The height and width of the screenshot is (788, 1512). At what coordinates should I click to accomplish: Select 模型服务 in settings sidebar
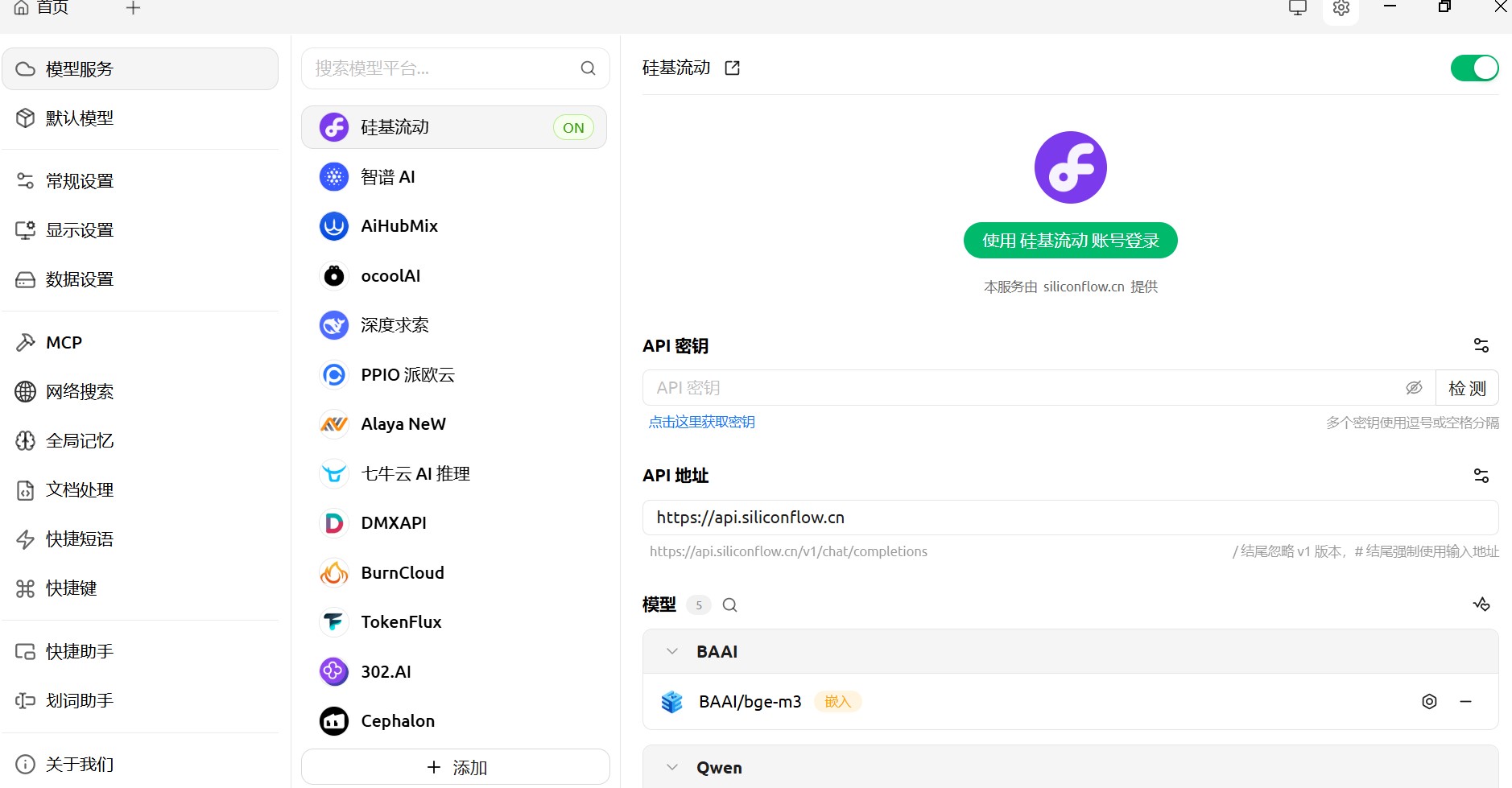coord(140,69)
